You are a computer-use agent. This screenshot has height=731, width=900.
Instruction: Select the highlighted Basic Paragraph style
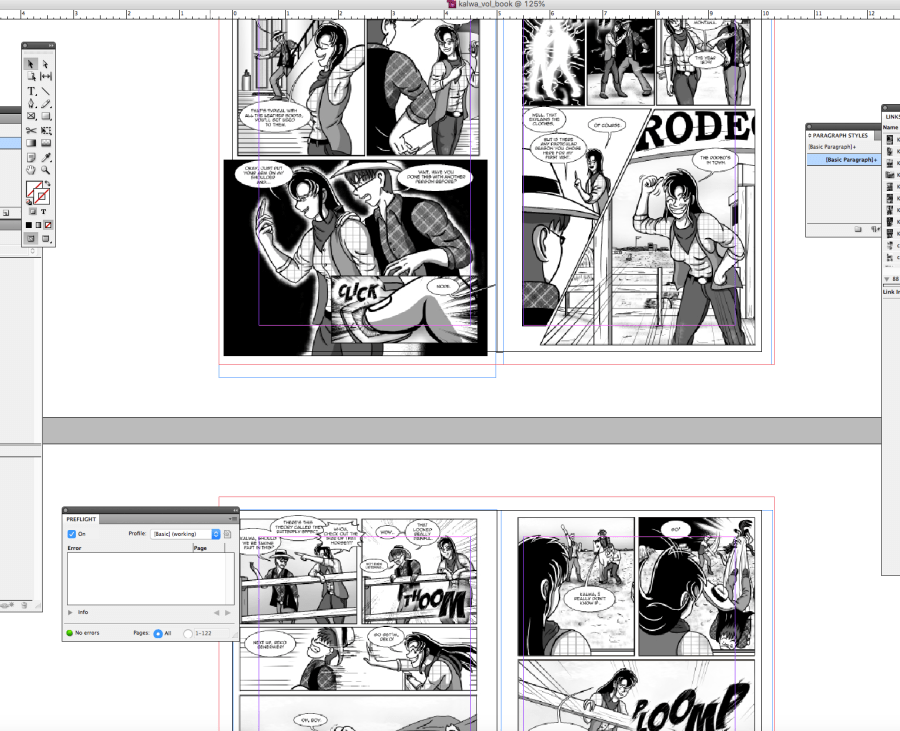850,160
